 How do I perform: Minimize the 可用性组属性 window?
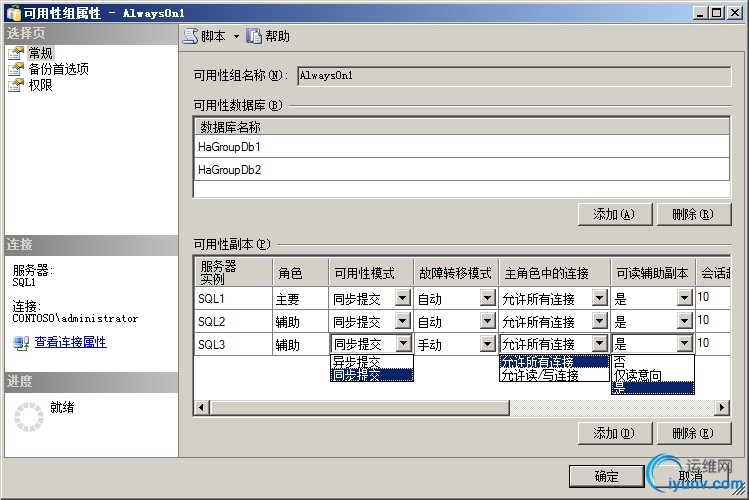[700, 13]
